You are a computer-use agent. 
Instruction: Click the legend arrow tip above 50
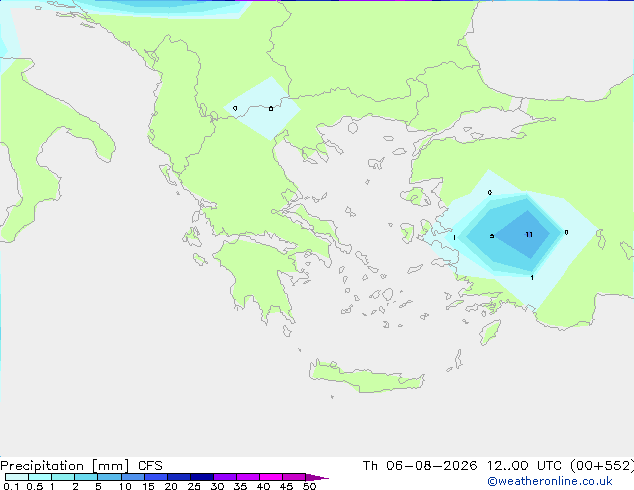click(x=317, y=477)
